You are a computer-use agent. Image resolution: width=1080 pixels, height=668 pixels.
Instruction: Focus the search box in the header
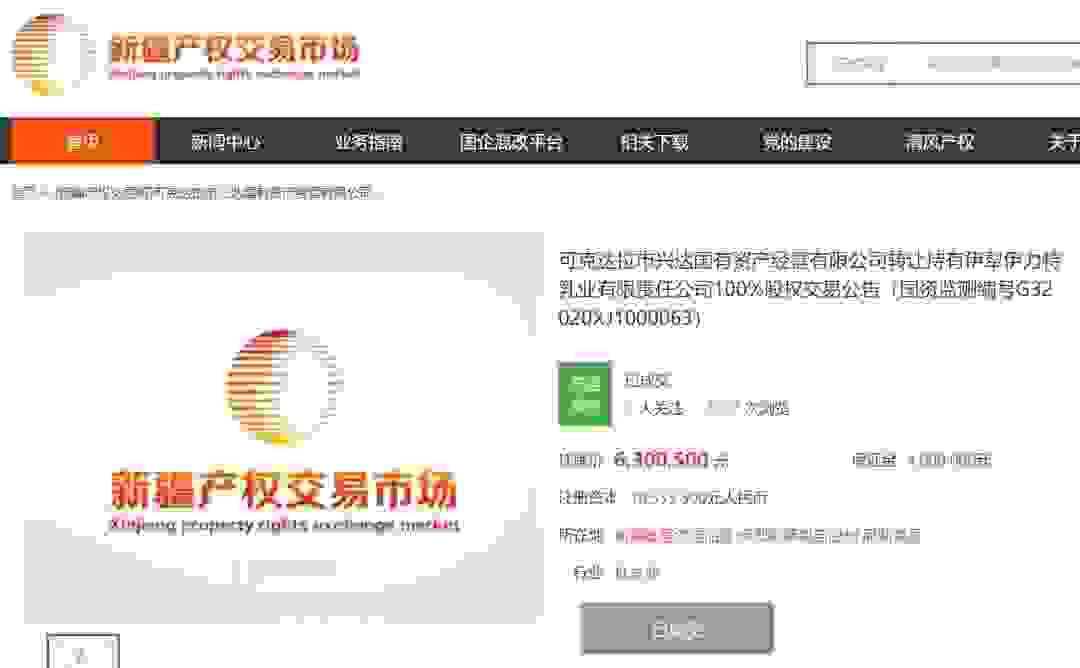(x=943, y=64)
